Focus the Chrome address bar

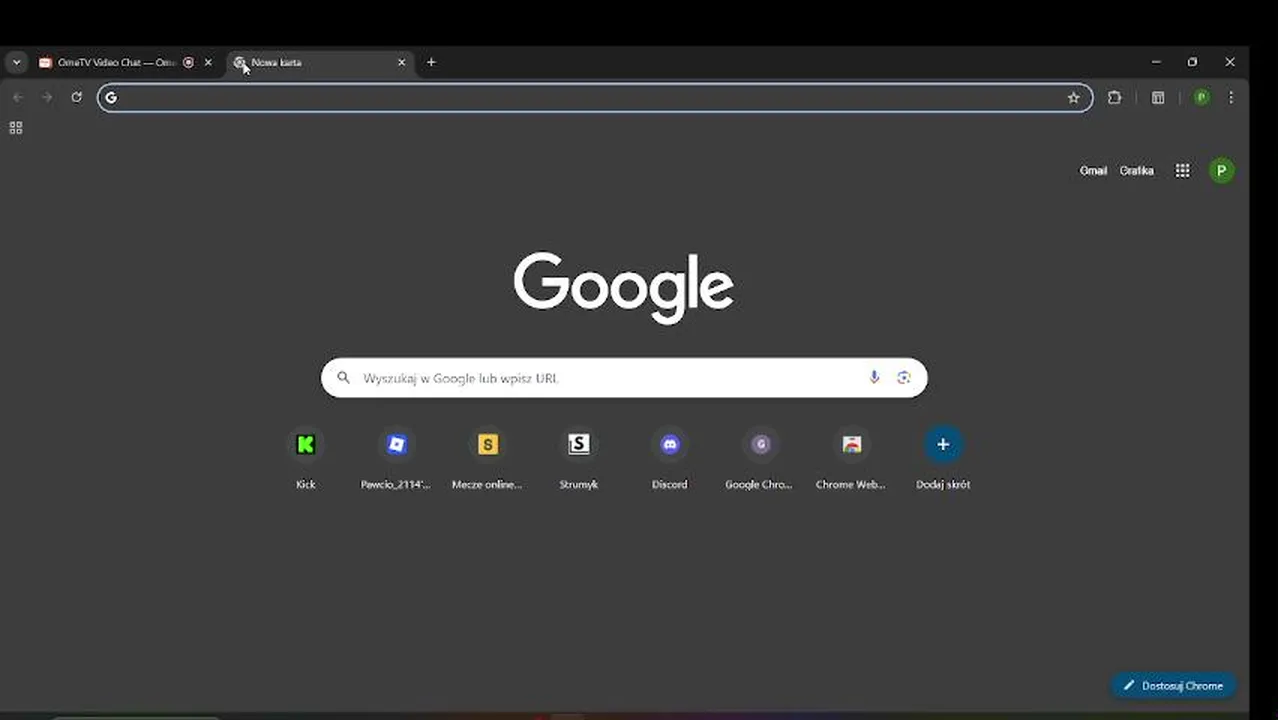(594, 97)
